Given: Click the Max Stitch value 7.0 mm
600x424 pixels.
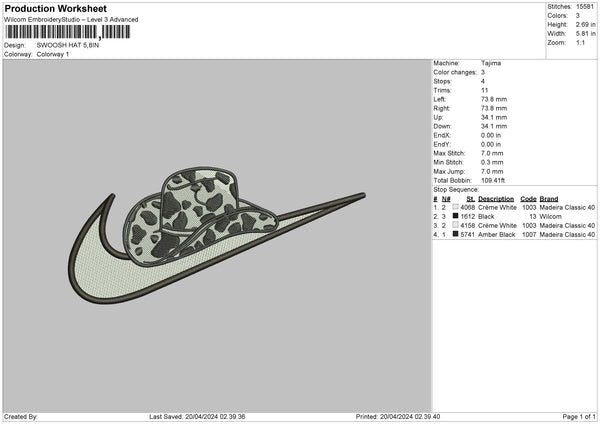Looking at the screenshot, I should tap(492, 153).
